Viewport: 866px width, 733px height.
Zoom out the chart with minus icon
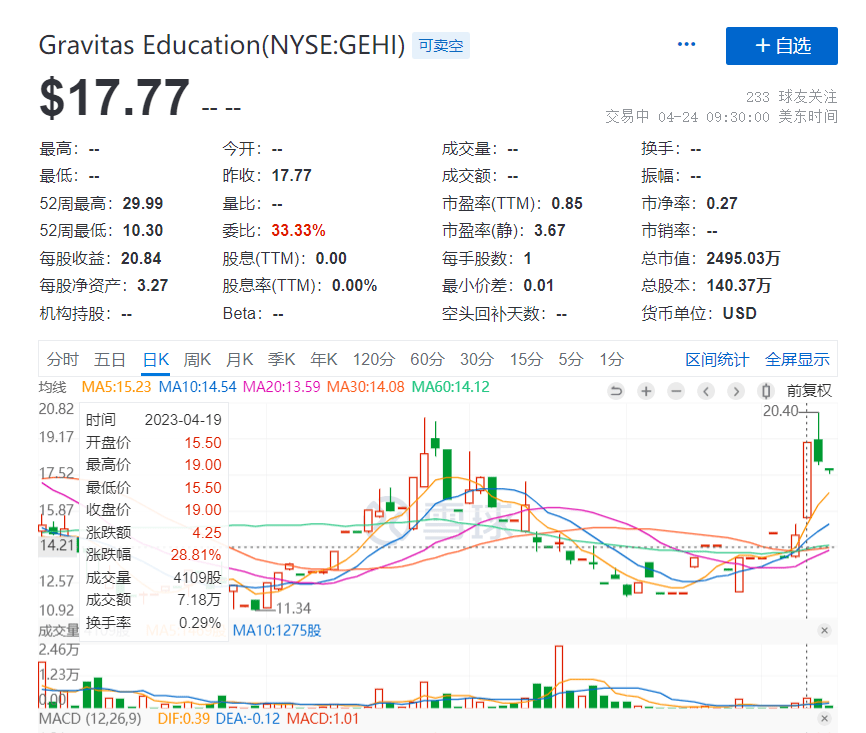pos(676,391)
